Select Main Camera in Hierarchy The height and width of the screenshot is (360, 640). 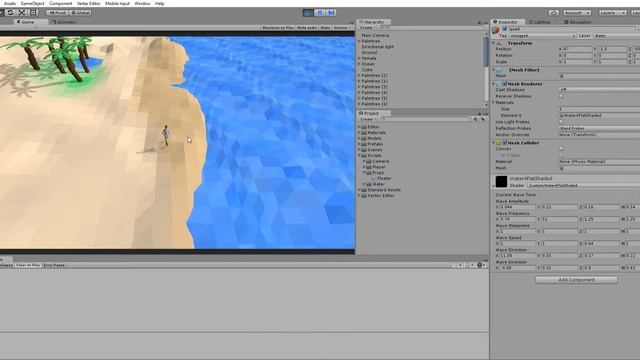pyautogui.click(x=376, y=36)
